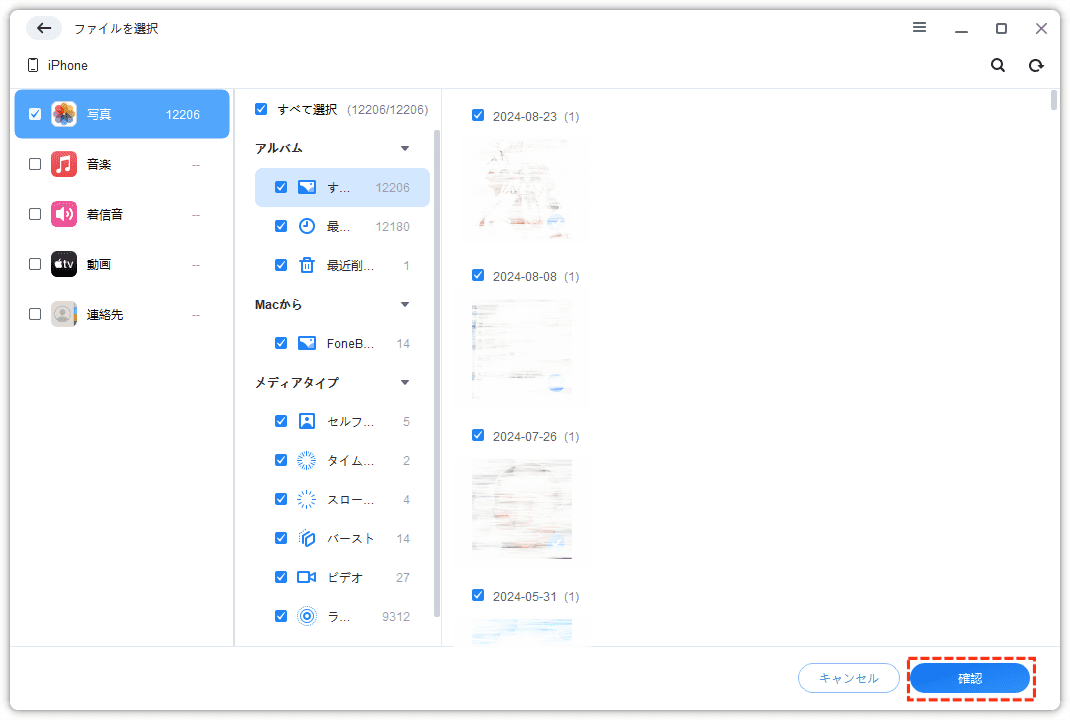Enable the 音楽 checkbox
Viewport: 1070px width, 720px height.
coord(35,164)
